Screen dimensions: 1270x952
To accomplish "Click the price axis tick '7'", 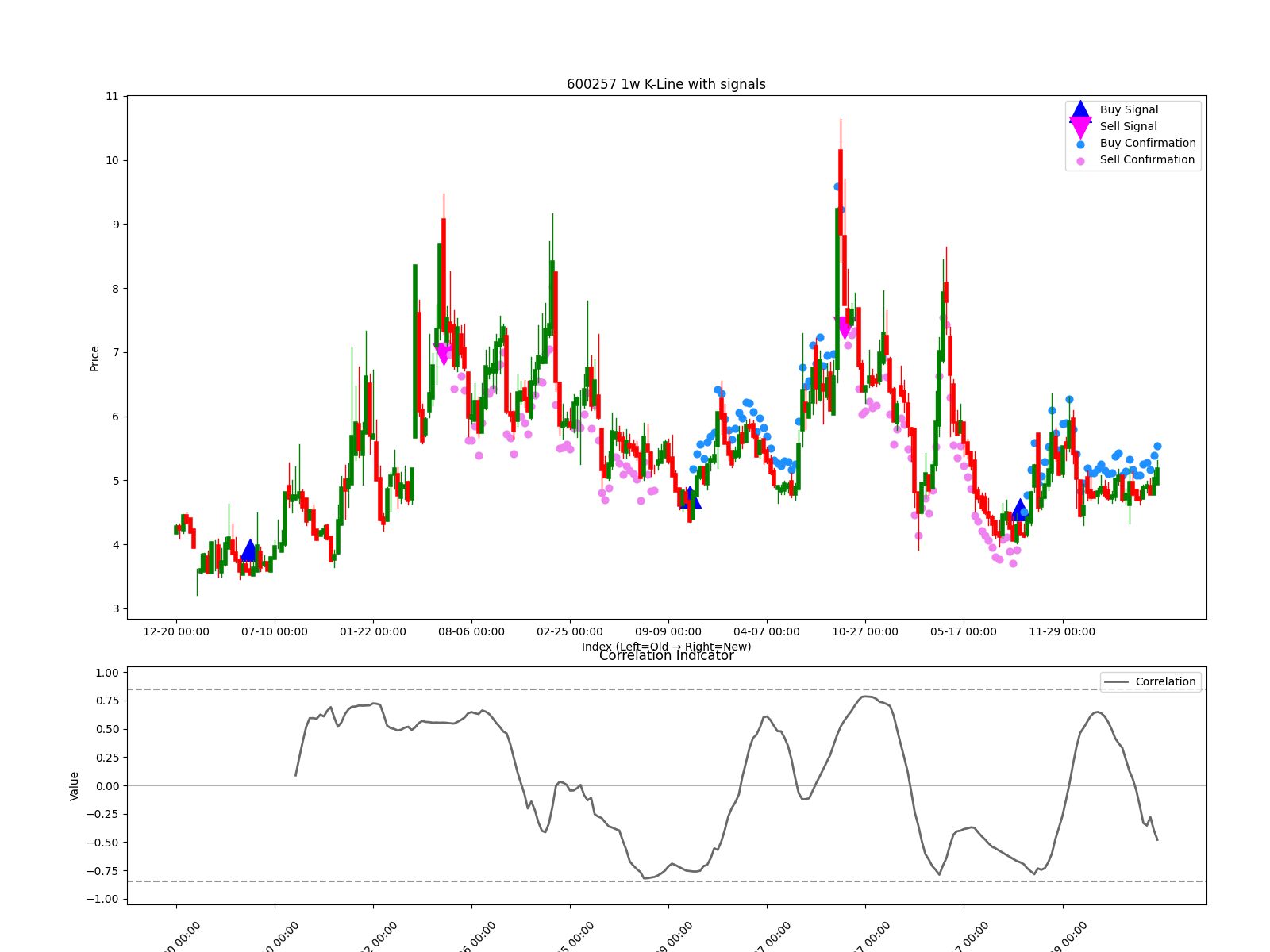I will coord(115,352).
